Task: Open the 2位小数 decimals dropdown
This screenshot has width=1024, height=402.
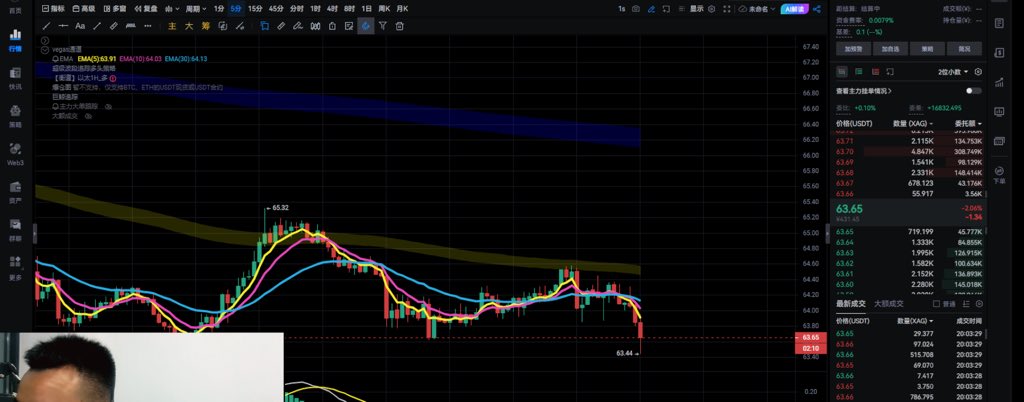Action: pyautogui.click(x=953, y=72)
